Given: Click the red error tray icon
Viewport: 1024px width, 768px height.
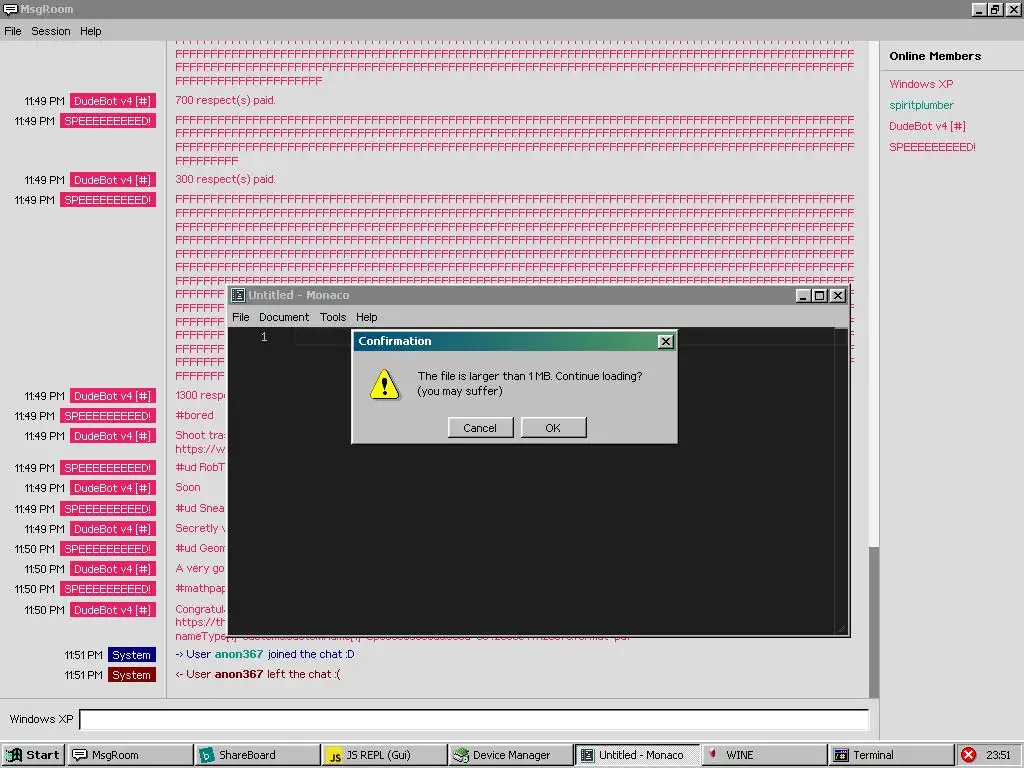Looking at the screenshot, I should [968, 755].
